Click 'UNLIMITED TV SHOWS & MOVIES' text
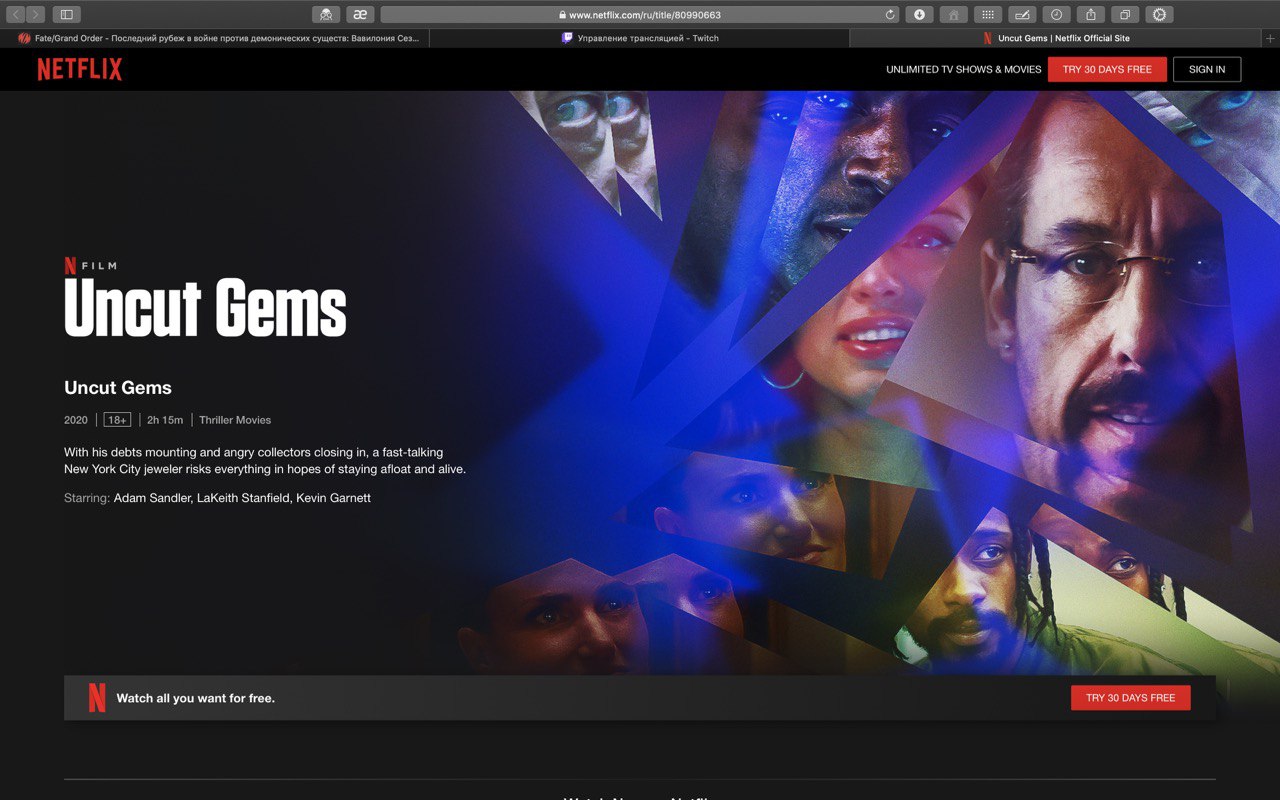 coord(964,69)
